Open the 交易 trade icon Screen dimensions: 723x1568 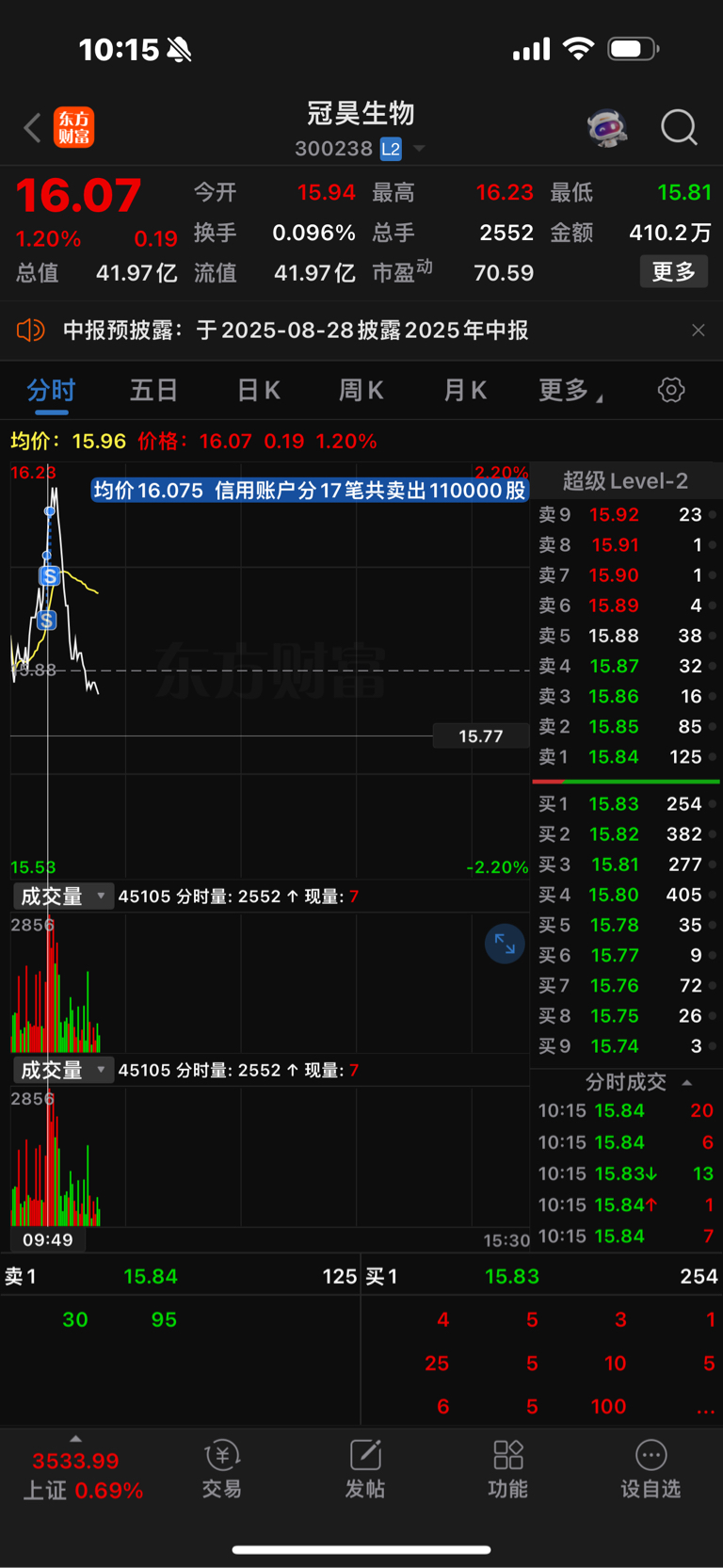click(222, 1469)
